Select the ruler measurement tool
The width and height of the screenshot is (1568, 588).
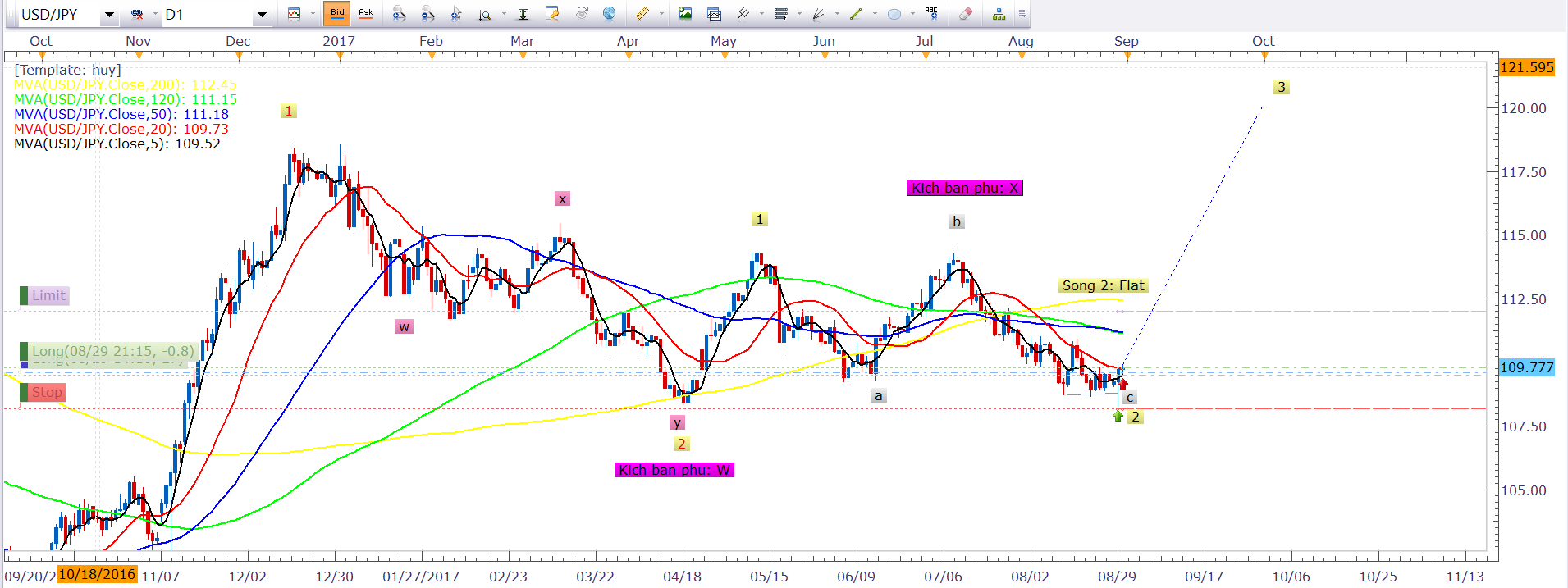[x=642, y=14]
